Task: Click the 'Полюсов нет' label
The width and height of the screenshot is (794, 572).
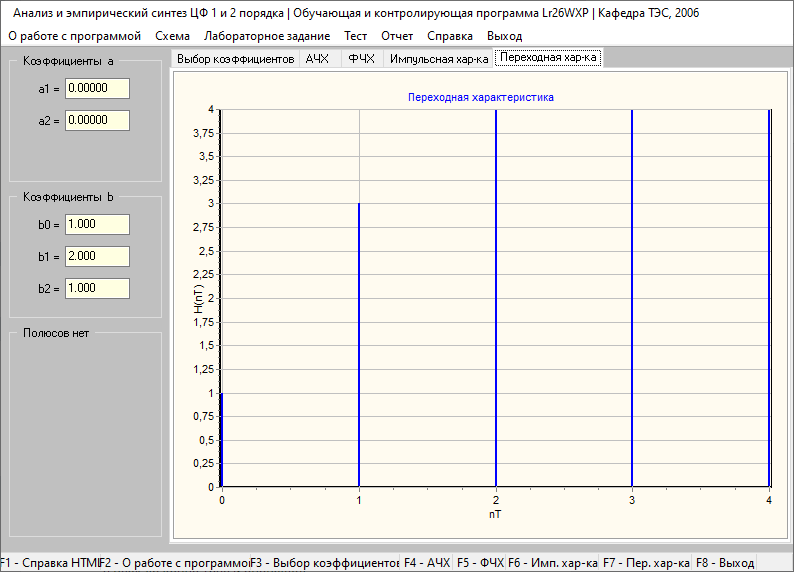Action: point(56,333)
